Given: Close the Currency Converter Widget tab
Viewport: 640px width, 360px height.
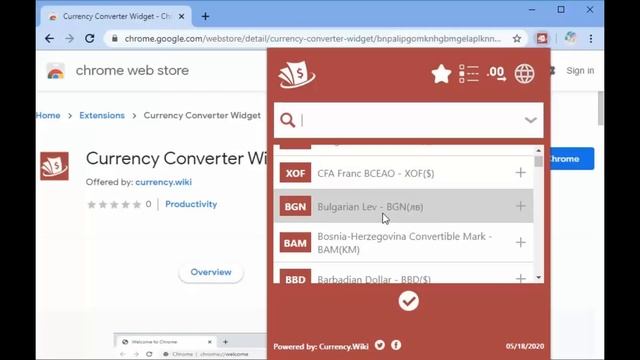Looking at the screenshot, I should (x=182, y=17).
